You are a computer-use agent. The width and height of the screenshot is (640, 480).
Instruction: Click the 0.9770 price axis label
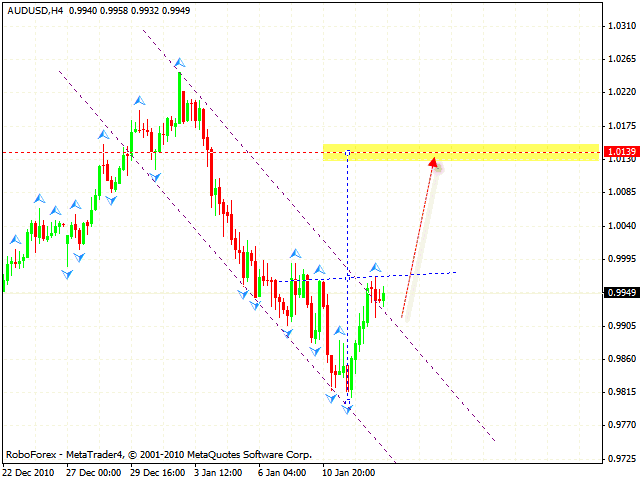[x=622, y=425]
